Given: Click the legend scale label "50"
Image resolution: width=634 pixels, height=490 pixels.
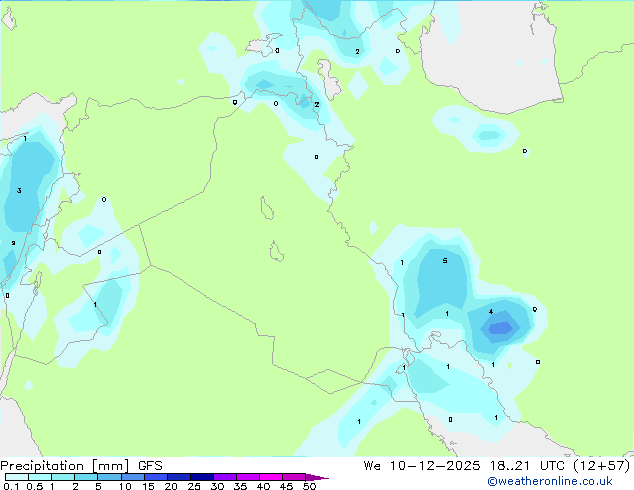Looking at the screenshot, I should (x=309, y=486).
